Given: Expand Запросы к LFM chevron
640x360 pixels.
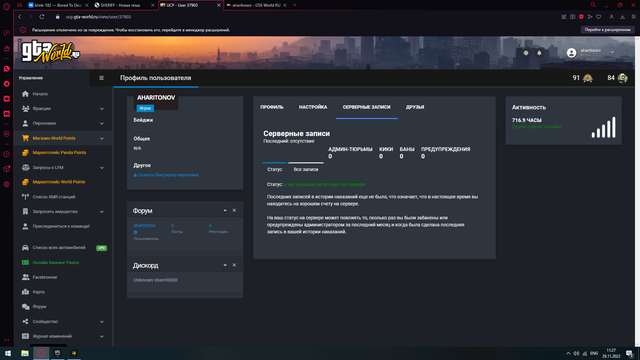Looking at the screenshot, I should pos(102,168).
